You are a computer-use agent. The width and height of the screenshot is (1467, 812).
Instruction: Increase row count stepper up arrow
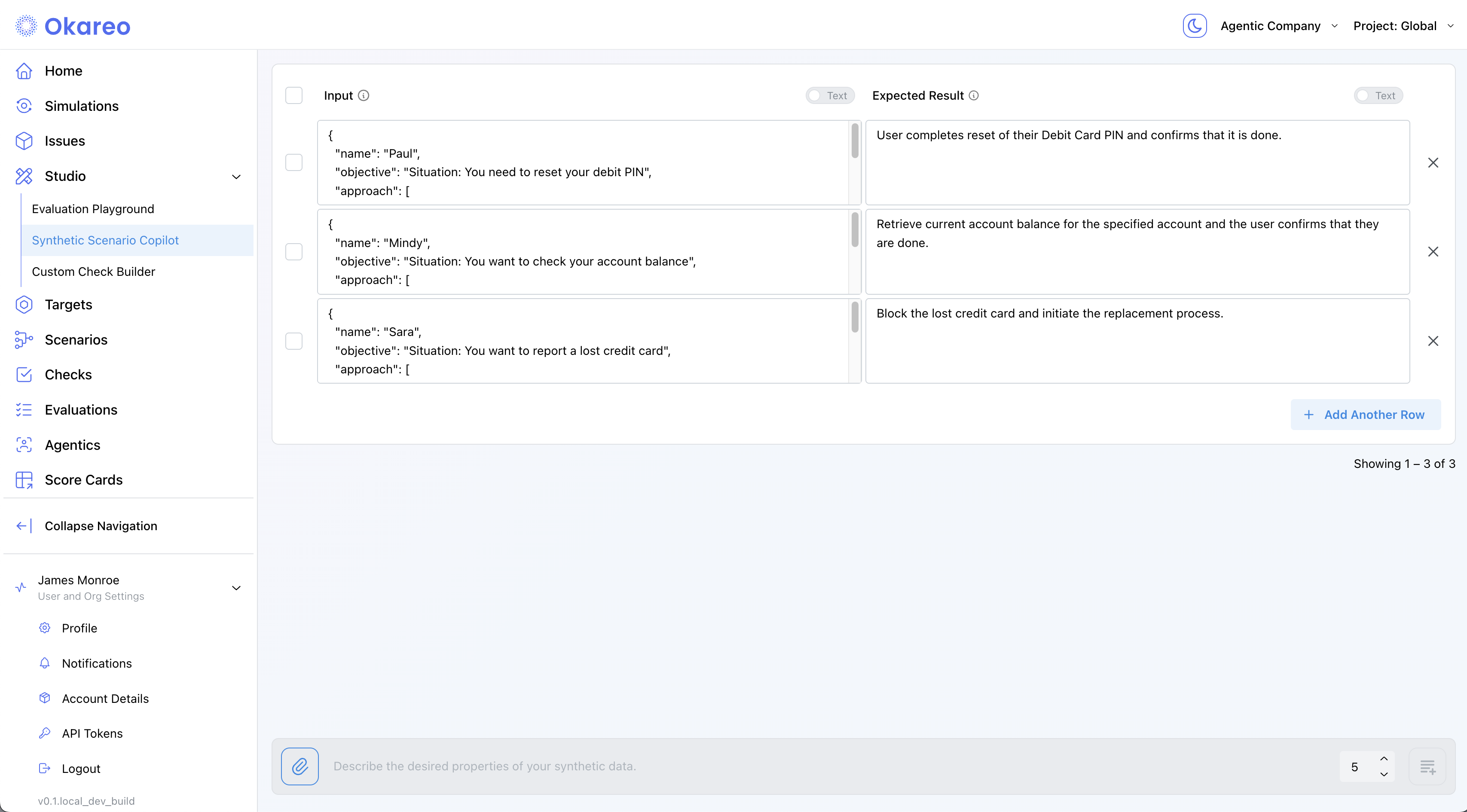(x=1384, y=758)
